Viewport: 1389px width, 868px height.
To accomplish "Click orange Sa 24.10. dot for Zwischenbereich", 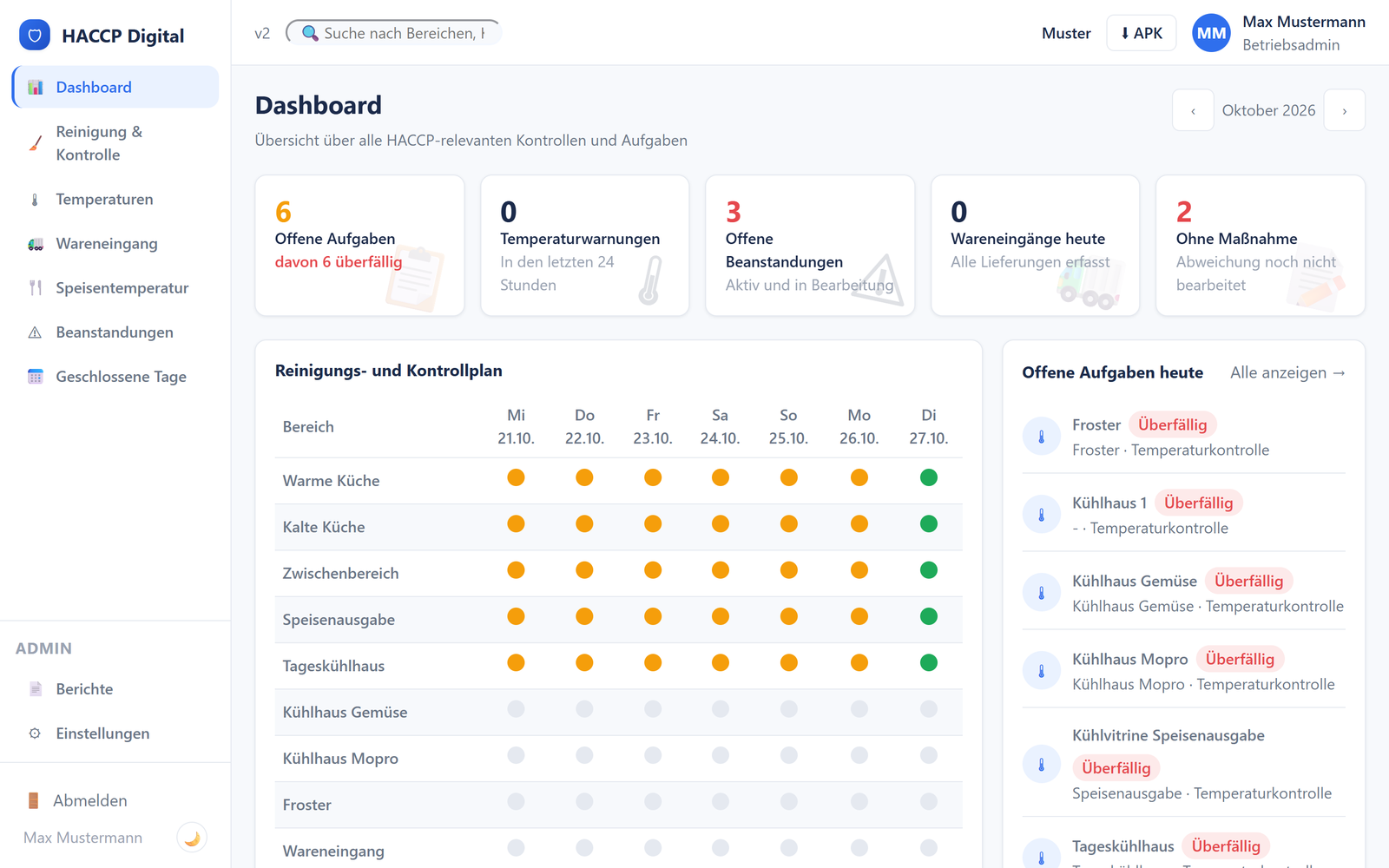I will [721, 570].
